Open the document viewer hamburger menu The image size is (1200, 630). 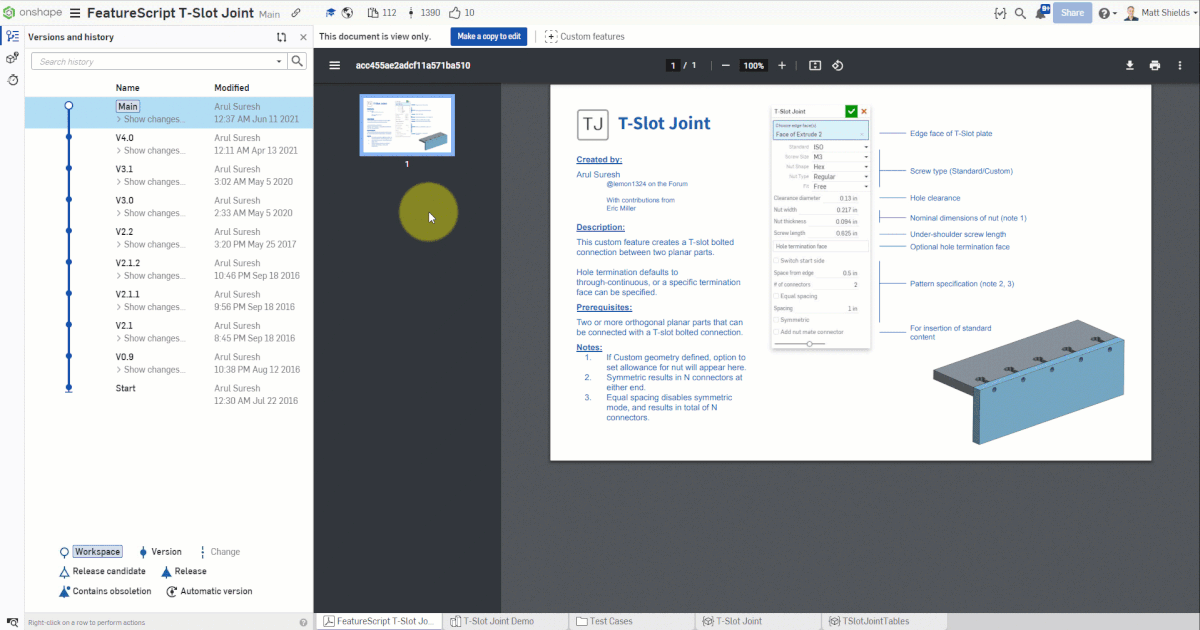click(x=334, y=64)
